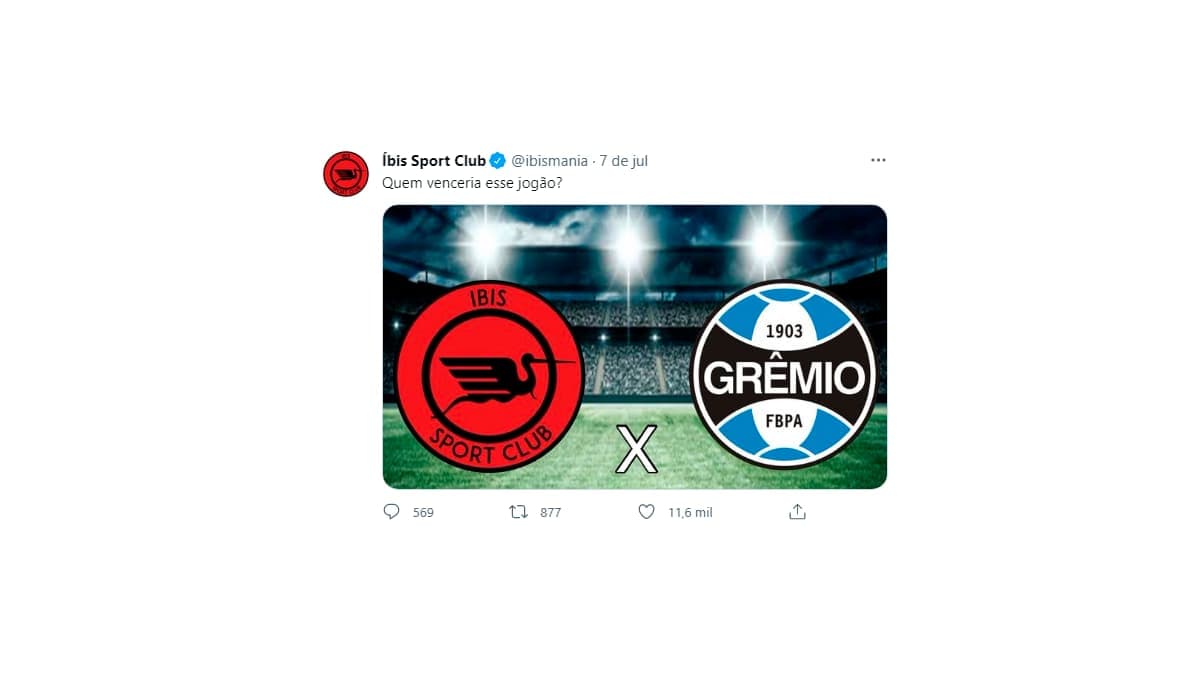Open the Íbis Sport Club display name
Viewport: 1200px width, 675px height.
pyautogui.click(x=434, y=160)
